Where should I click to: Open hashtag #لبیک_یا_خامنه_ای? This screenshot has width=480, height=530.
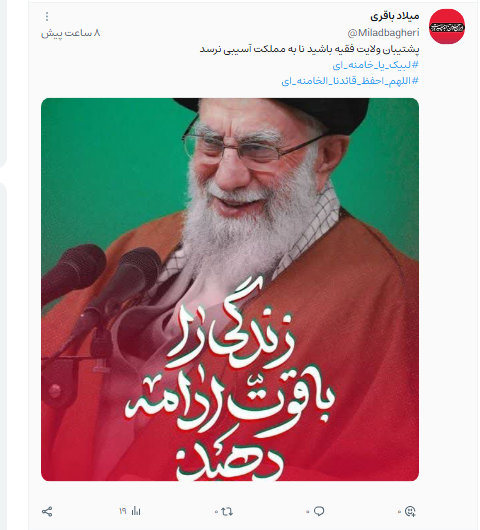(376, 65)
